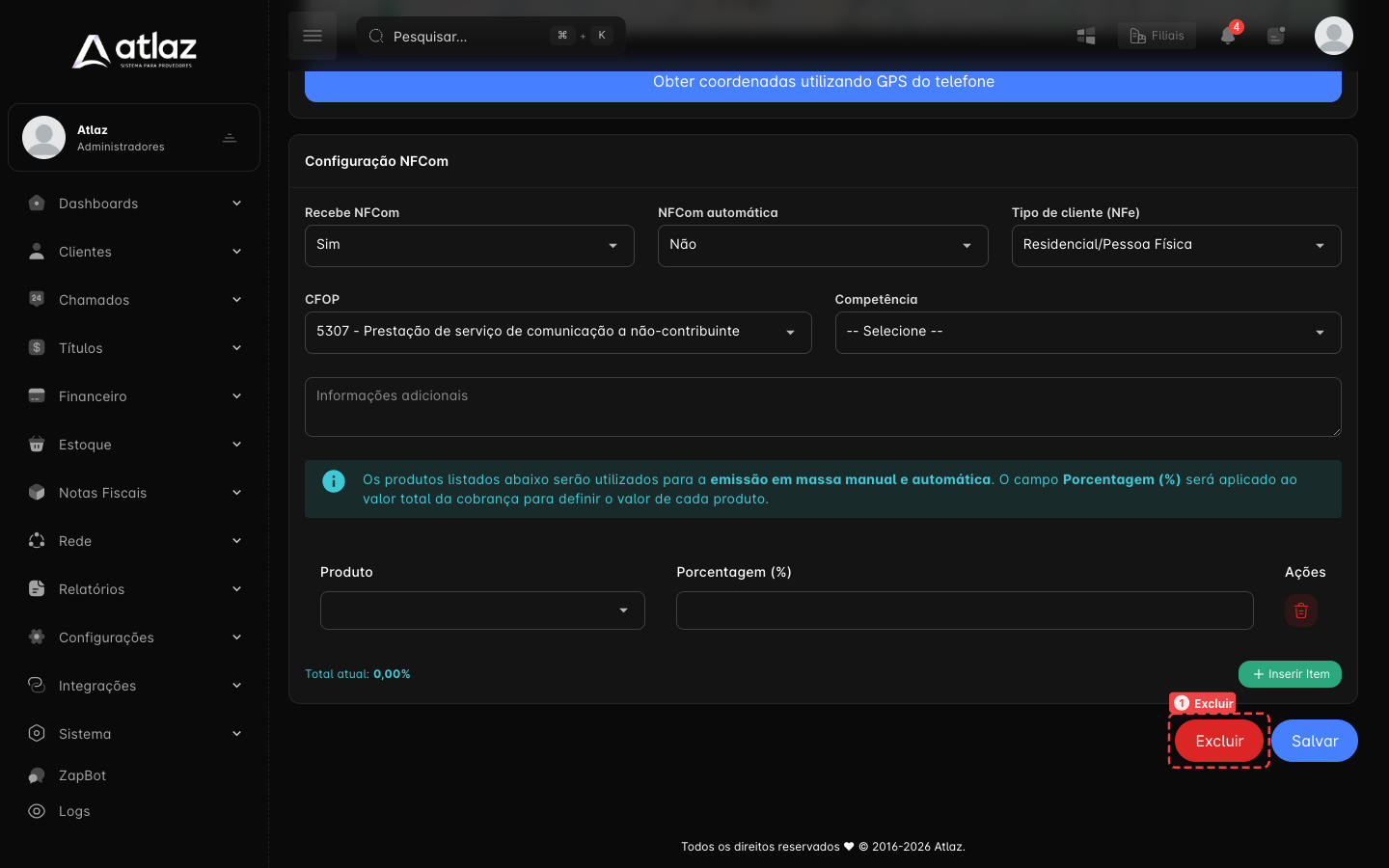Click the blue Salvar button
The width and height of the screenshot is (1389, 868).
[x=1315, y=741]
